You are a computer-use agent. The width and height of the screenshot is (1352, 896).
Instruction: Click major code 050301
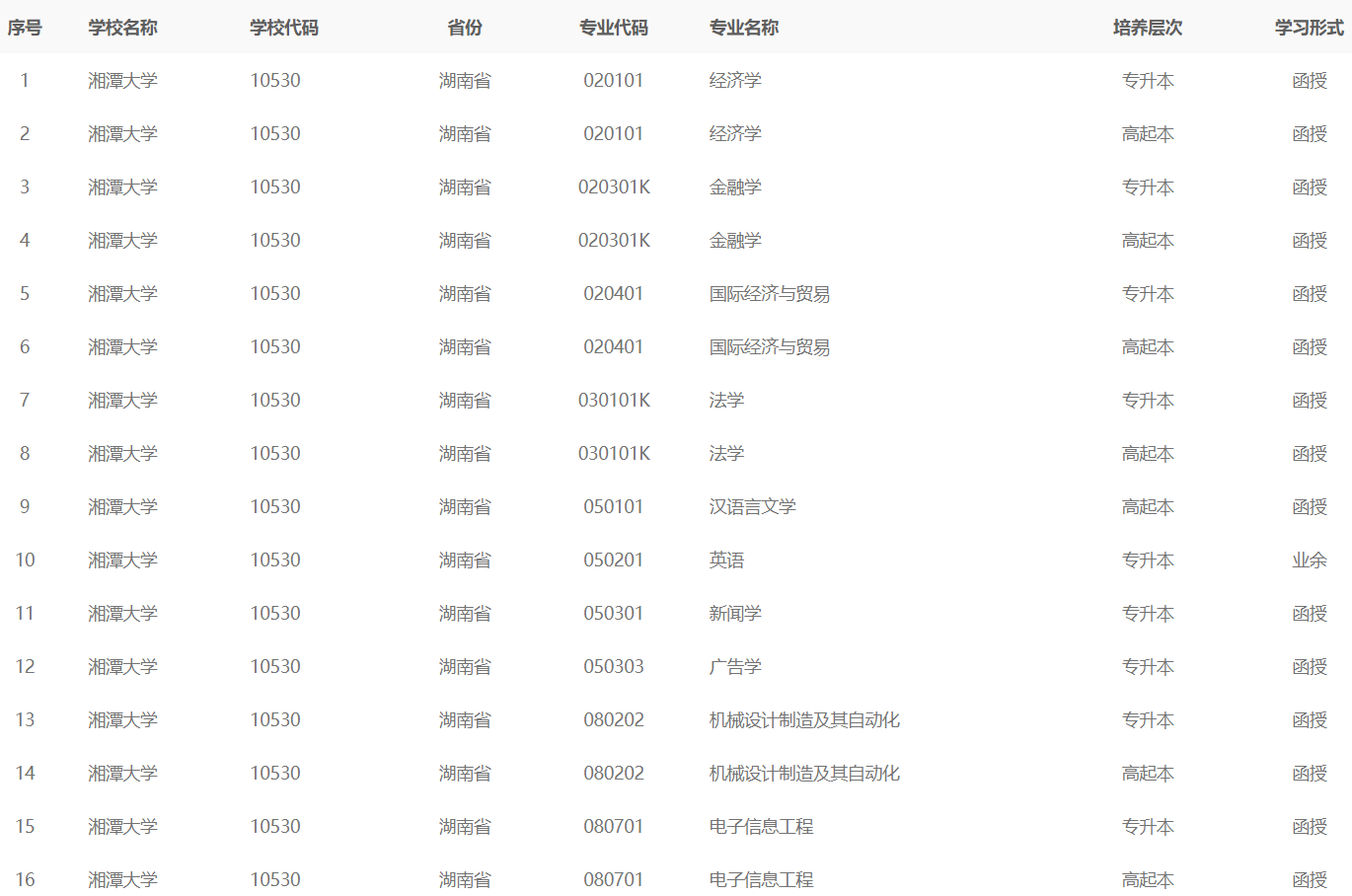[614, 614]
